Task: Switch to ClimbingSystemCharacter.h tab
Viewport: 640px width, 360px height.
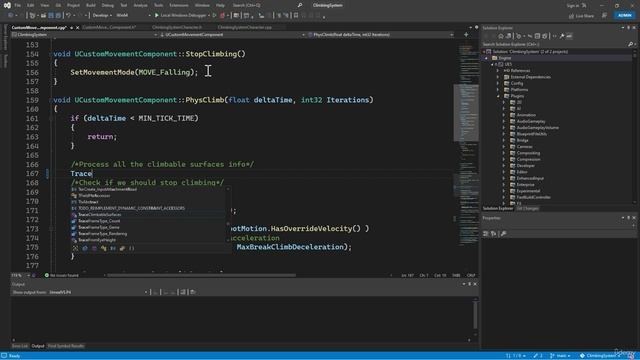Action: pyautogui.click(x=177, y=28)
